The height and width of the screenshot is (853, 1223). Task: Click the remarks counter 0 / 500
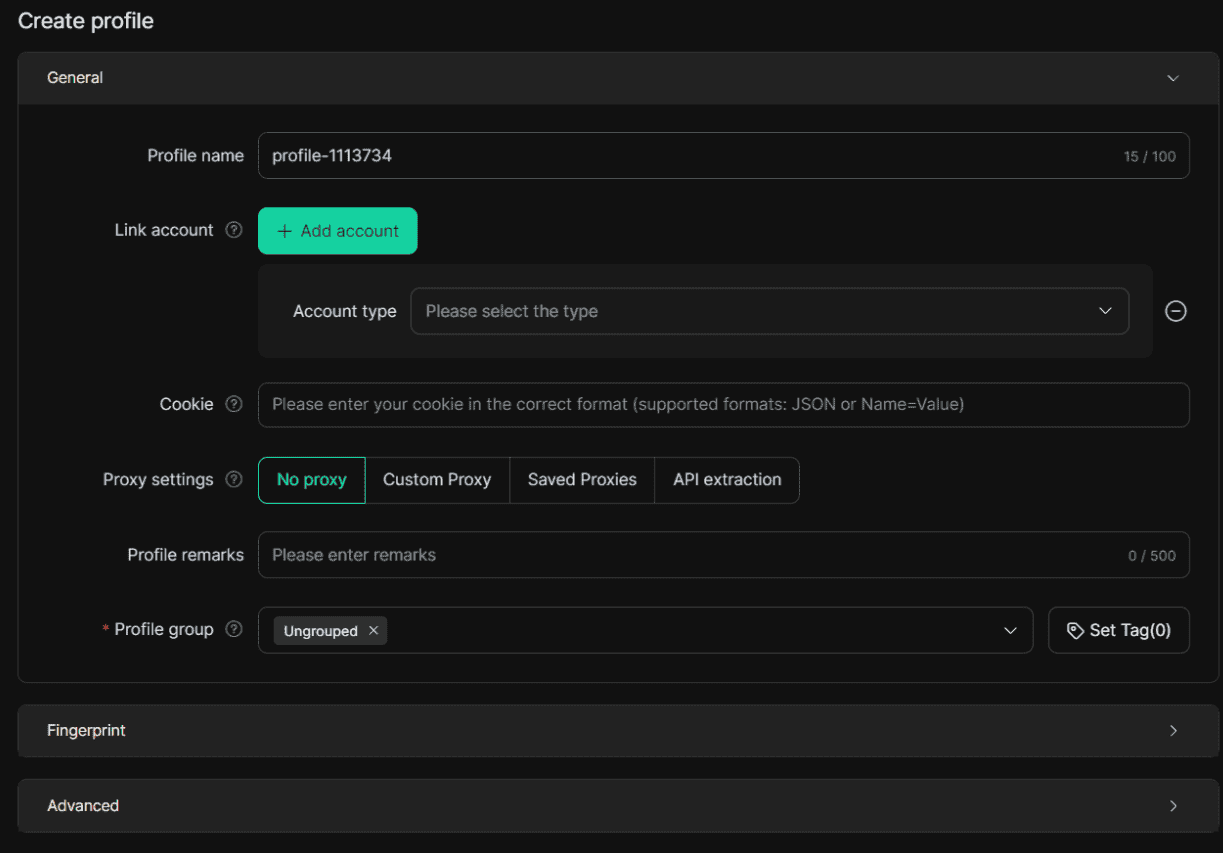(x=1152, y=555)
